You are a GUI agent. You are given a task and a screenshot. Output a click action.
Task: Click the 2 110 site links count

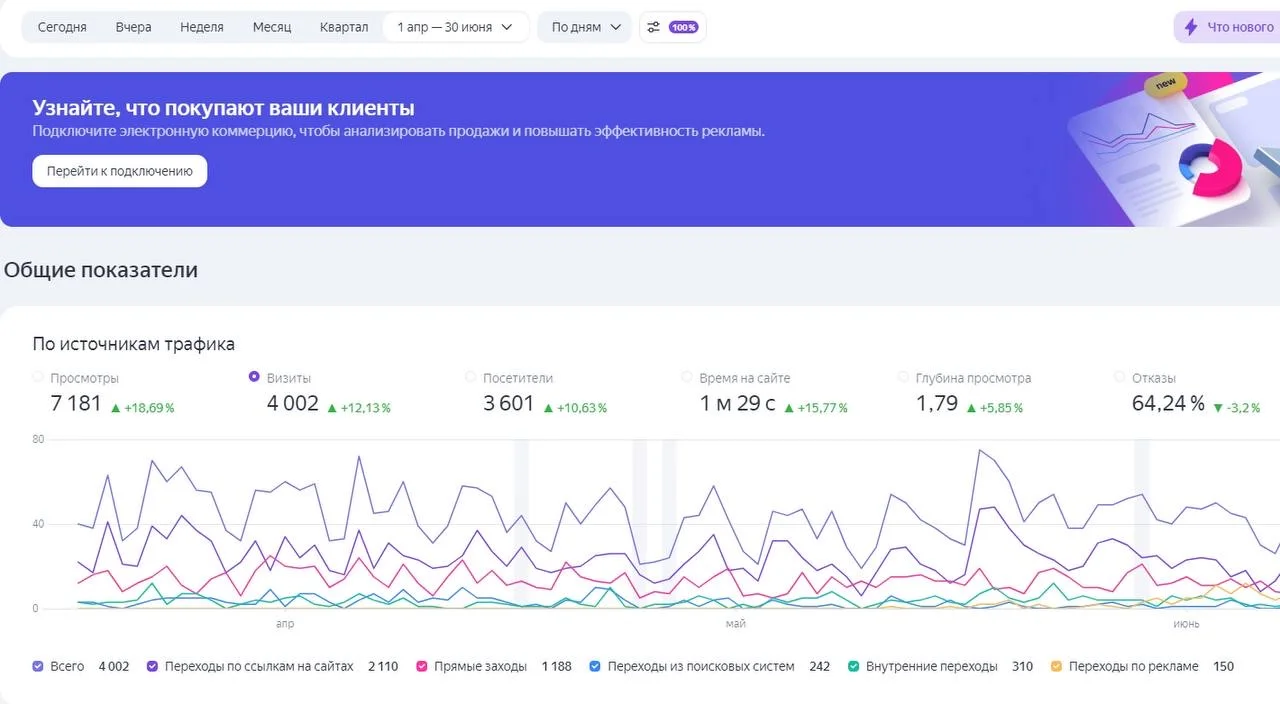point(383,666)
